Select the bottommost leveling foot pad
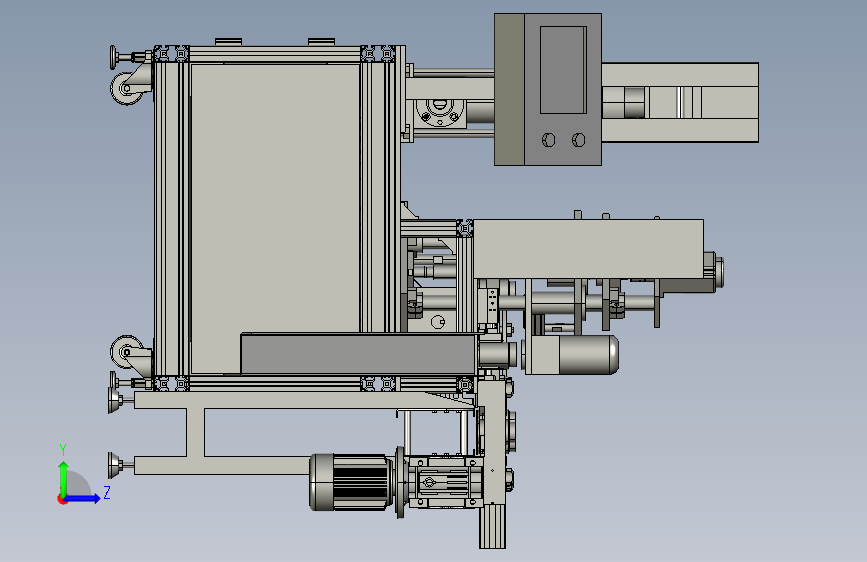 115,465
